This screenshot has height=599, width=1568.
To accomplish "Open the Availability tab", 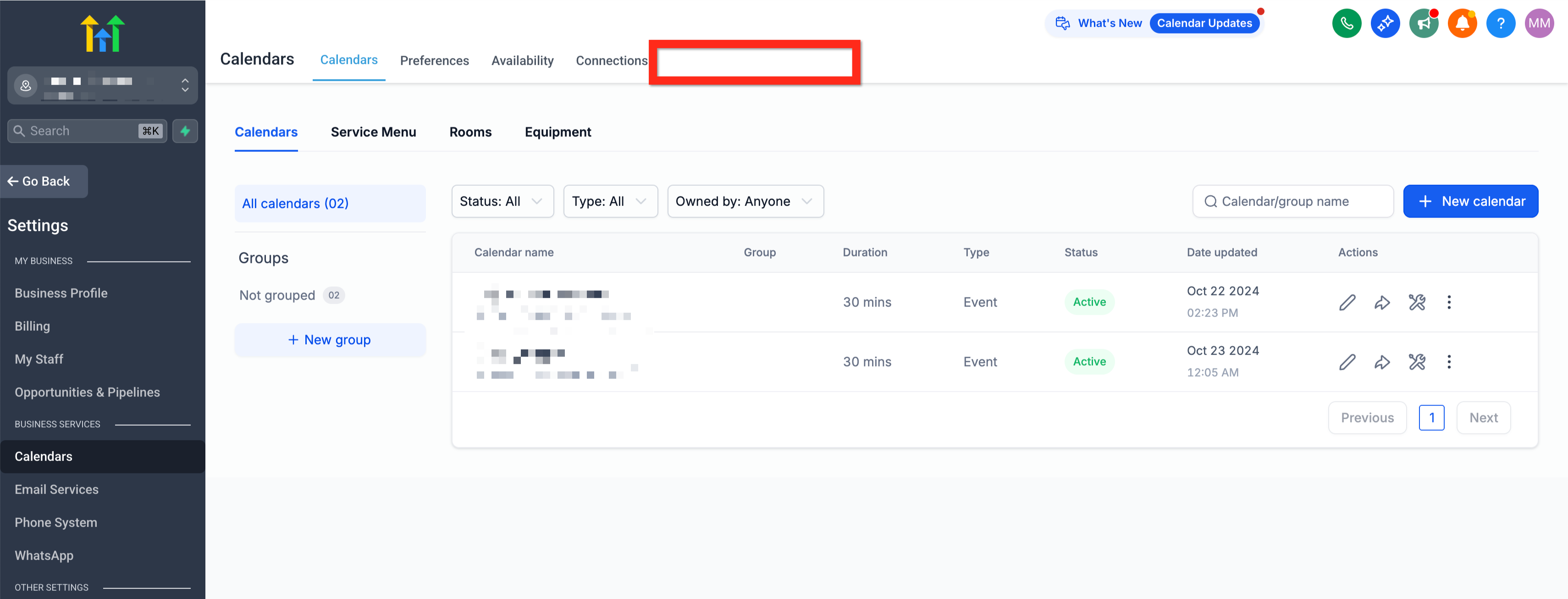I will 522,61.
